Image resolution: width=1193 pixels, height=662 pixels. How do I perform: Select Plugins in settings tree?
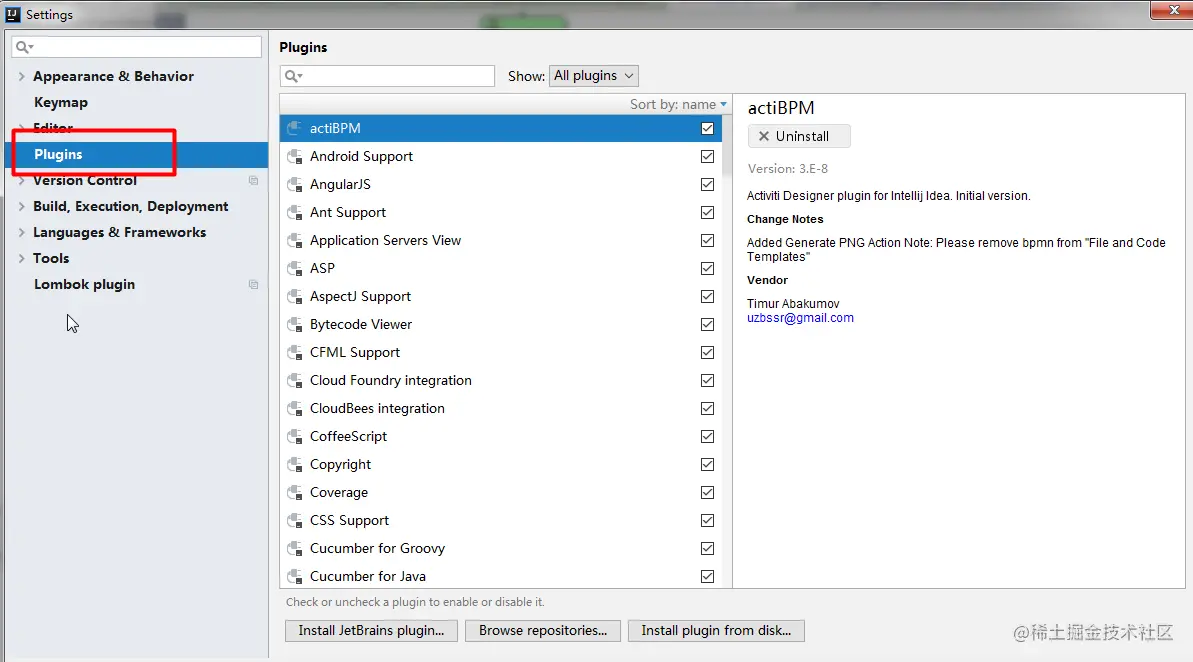136,154
